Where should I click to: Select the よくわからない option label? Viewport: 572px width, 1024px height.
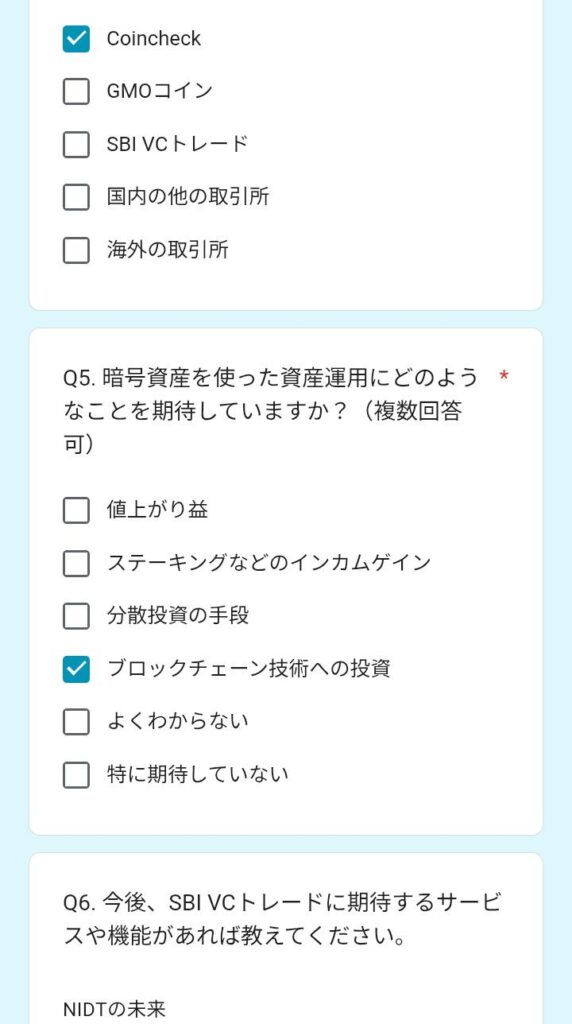point(178,722)
